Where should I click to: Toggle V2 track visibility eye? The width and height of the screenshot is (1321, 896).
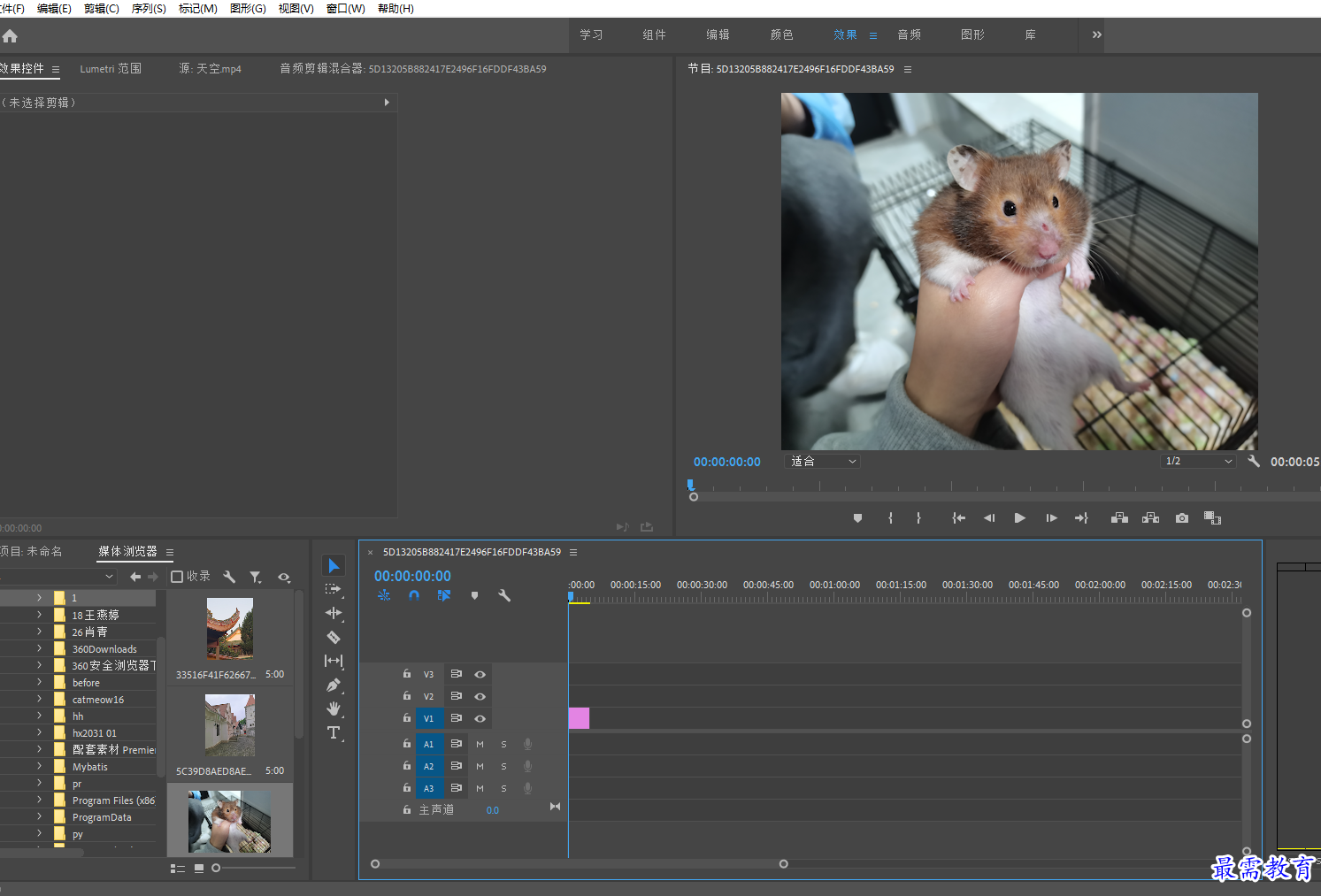(x=480, y=696)
